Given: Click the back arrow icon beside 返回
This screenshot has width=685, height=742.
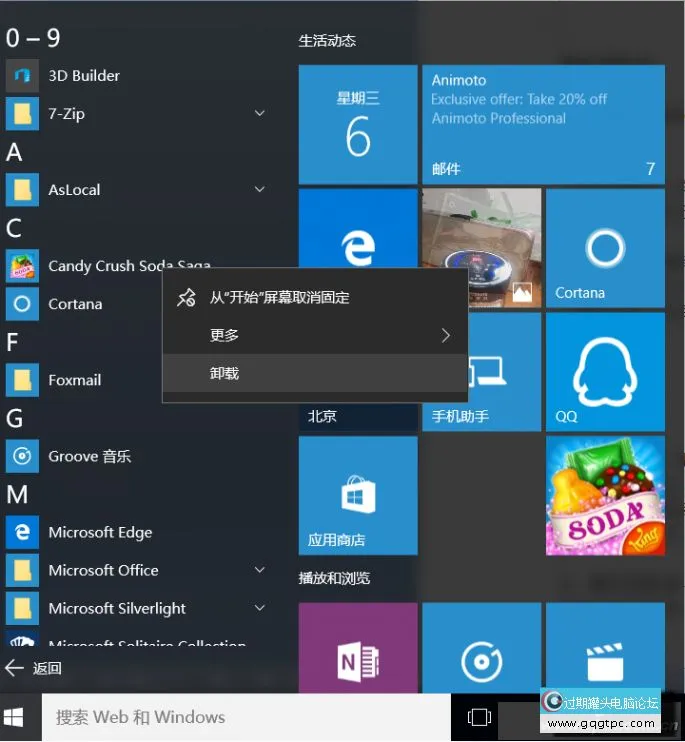Looking at the screenshot, I should 14,668.
